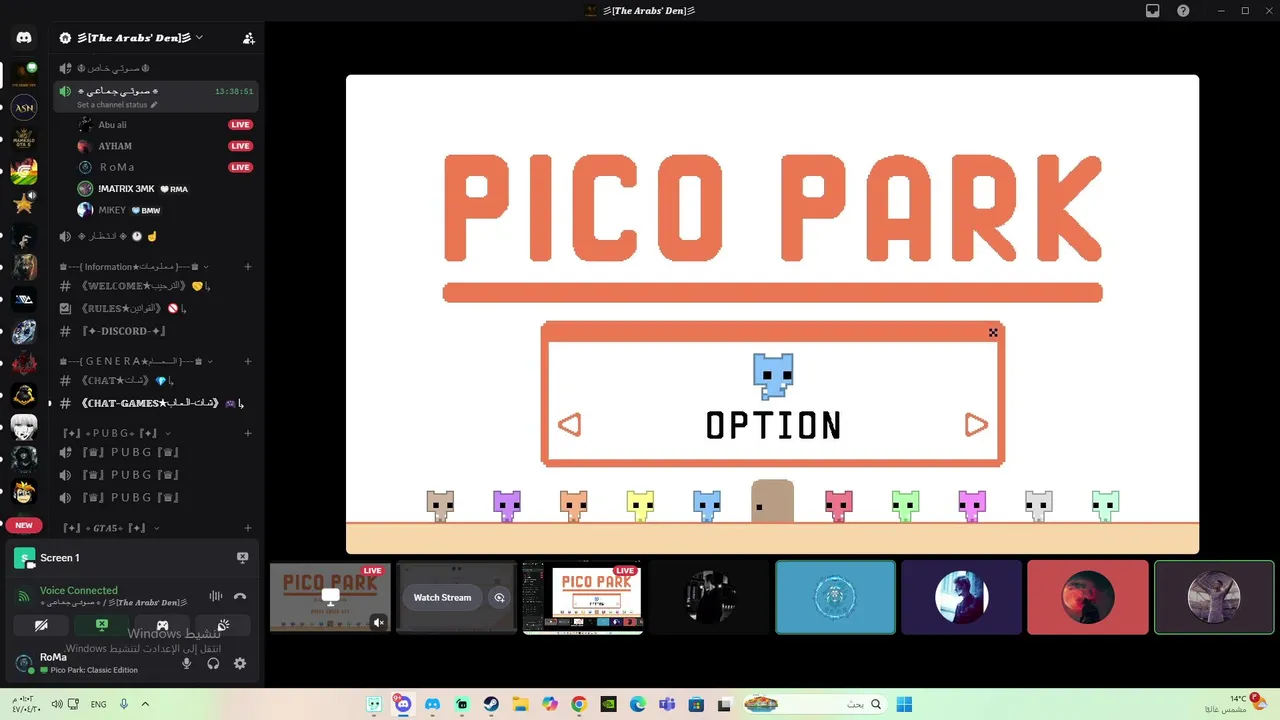This screenshot has width=1280, height=720.
Task: Open Microsoft Edge from the taskbar
Action: point(638,704)
